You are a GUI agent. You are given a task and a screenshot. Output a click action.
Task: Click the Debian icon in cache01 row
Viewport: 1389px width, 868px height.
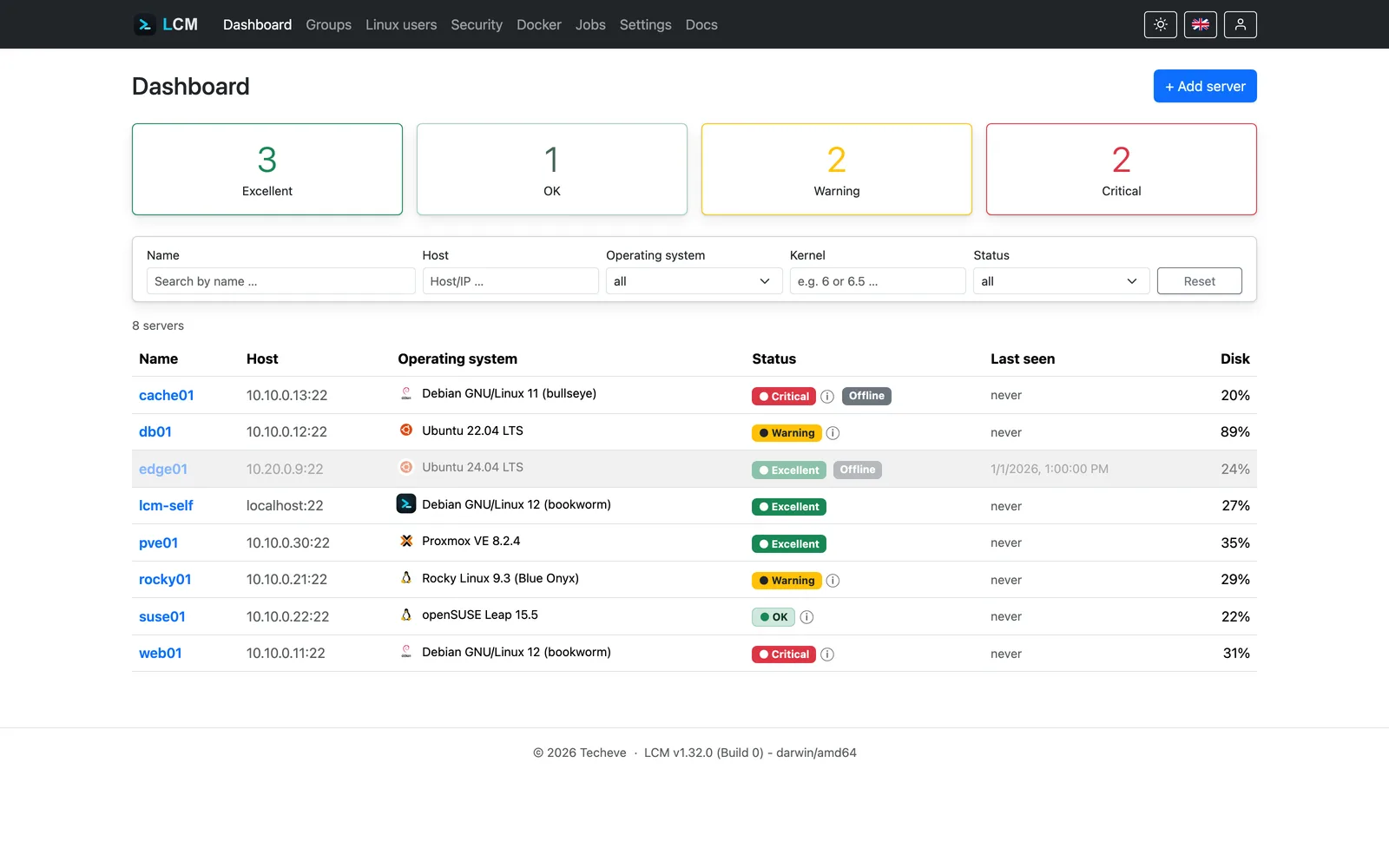pos(406,393)
